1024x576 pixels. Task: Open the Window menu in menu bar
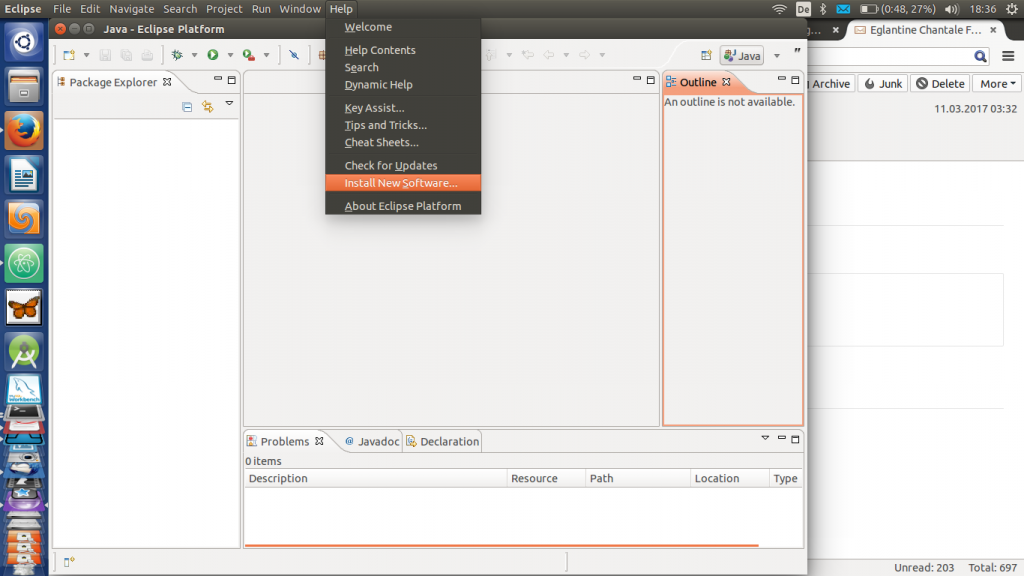coord(300,9)
